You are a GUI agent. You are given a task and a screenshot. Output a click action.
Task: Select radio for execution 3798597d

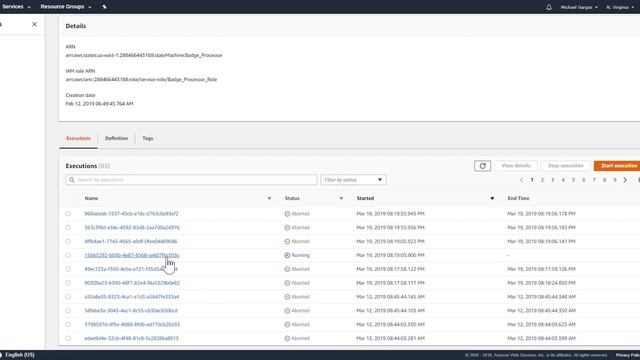(68, 325)
